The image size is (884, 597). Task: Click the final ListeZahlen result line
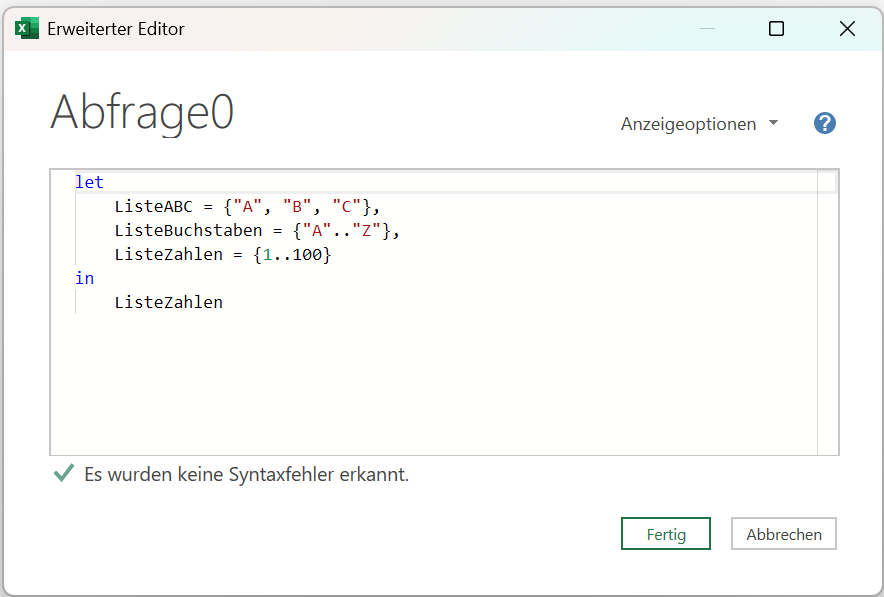(169, 302)
